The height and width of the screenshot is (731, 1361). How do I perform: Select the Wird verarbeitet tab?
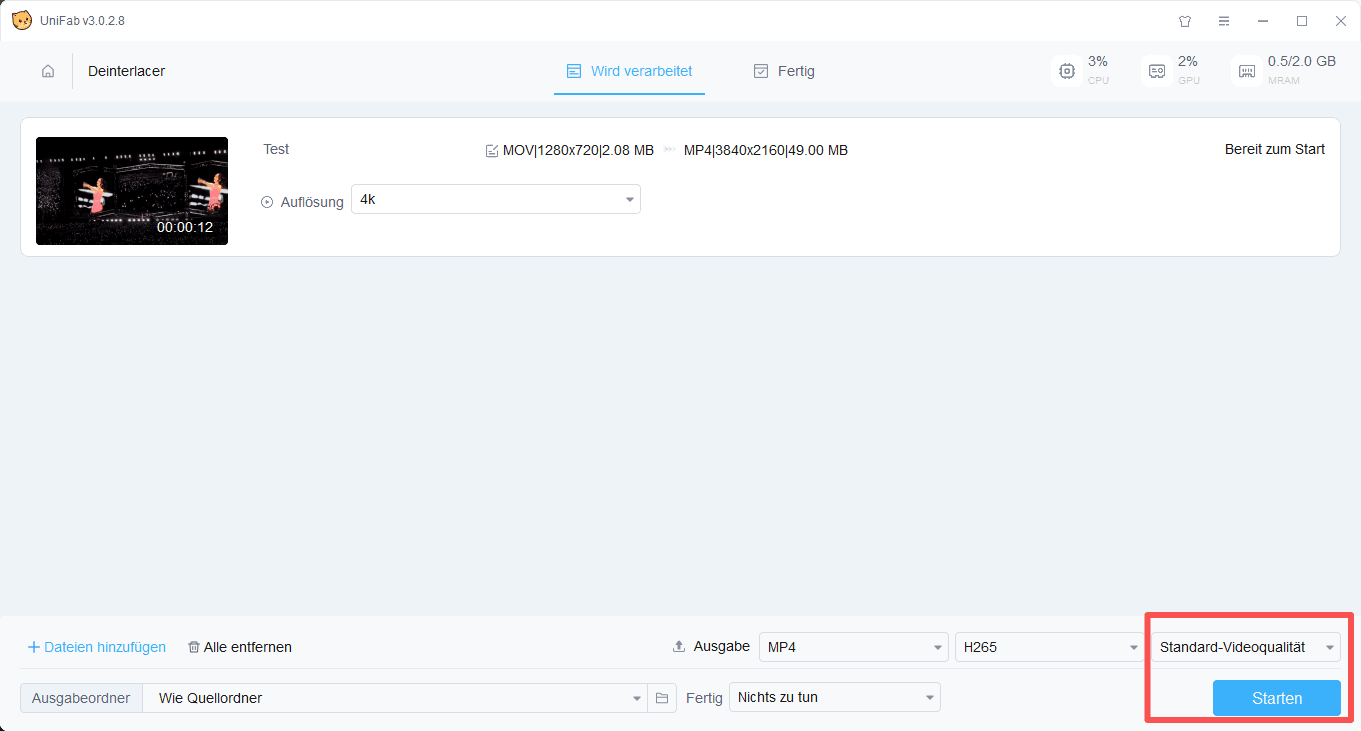tap(629, 71)
